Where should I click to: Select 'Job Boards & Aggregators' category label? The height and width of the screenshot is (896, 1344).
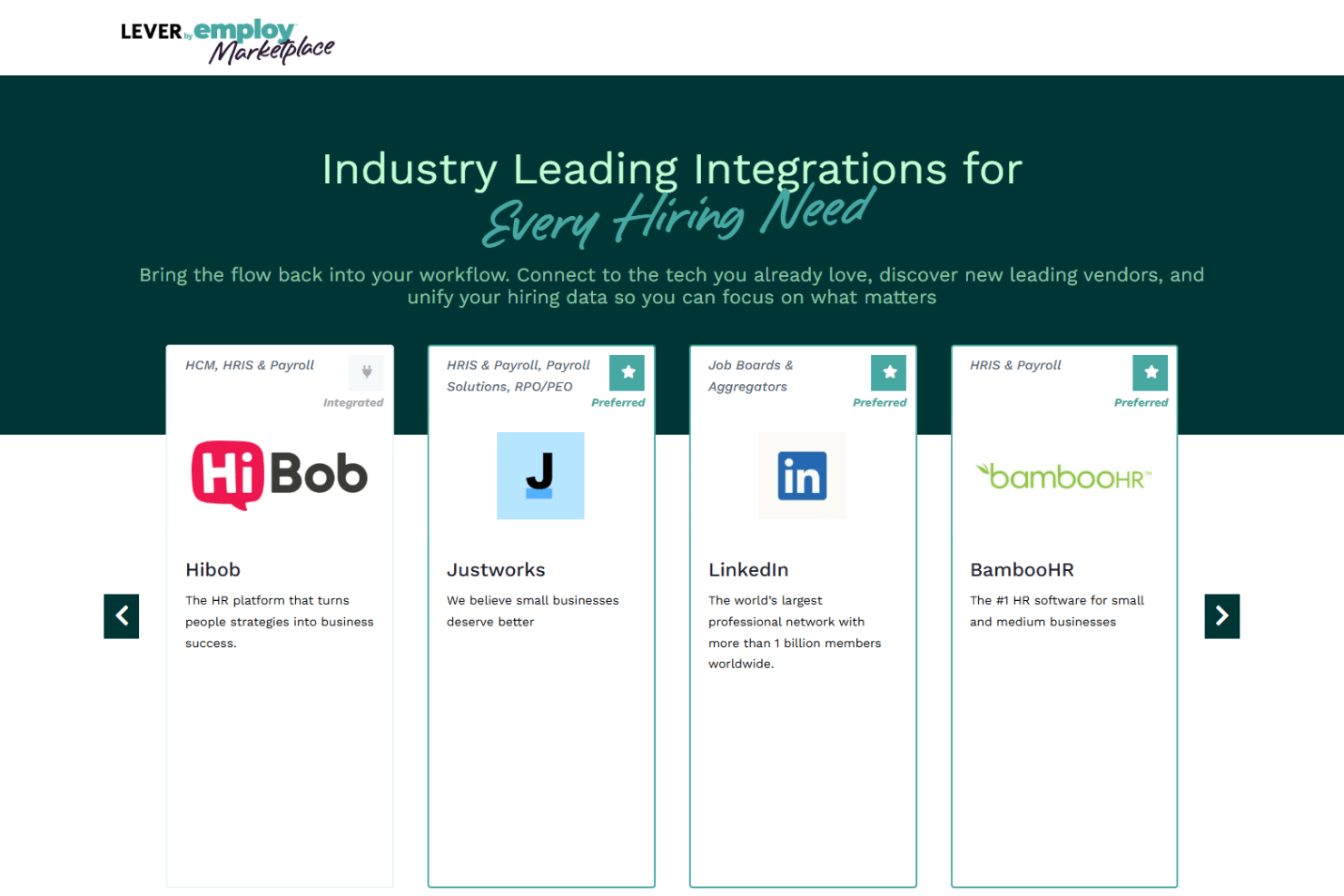751,376
